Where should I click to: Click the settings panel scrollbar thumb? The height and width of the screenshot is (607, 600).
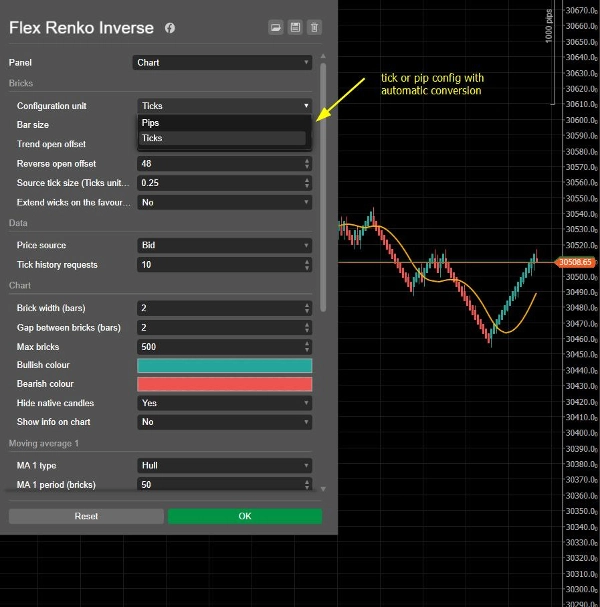point(323,187)
